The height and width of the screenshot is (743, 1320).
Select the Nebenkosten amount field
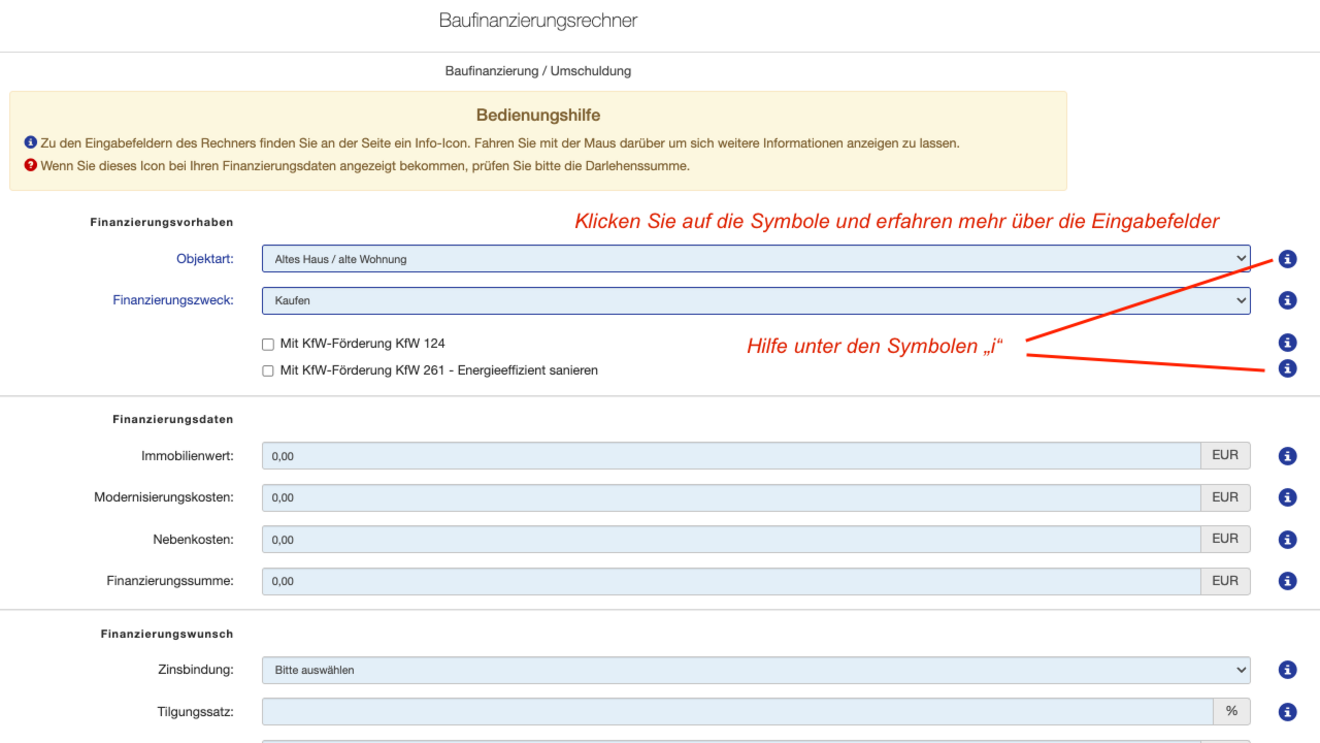(731, 539)
